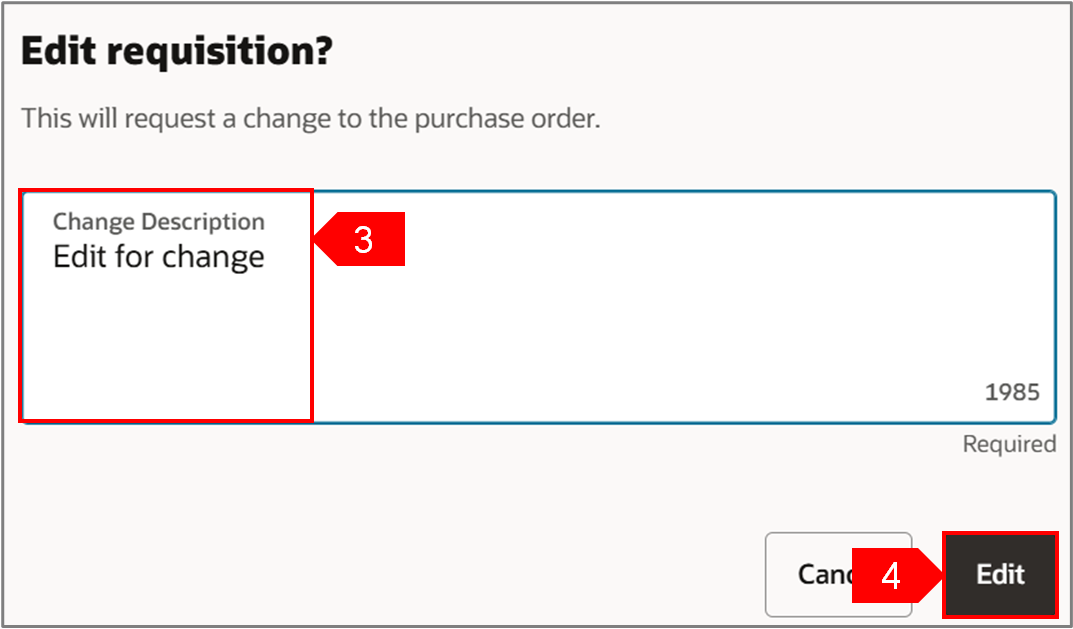This screenshot has width=1073, height=629.
Task: Place cursor in 'Edit for change' text
Action: click(x=158, y=257)
